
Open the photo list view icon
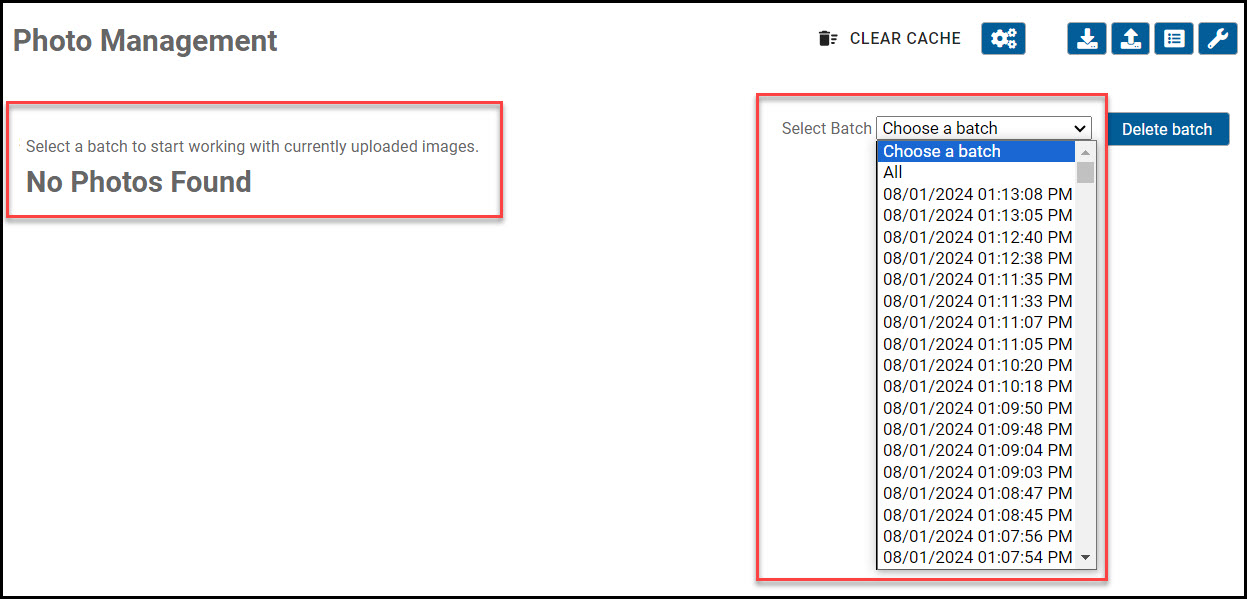[x=1173, y=38]
